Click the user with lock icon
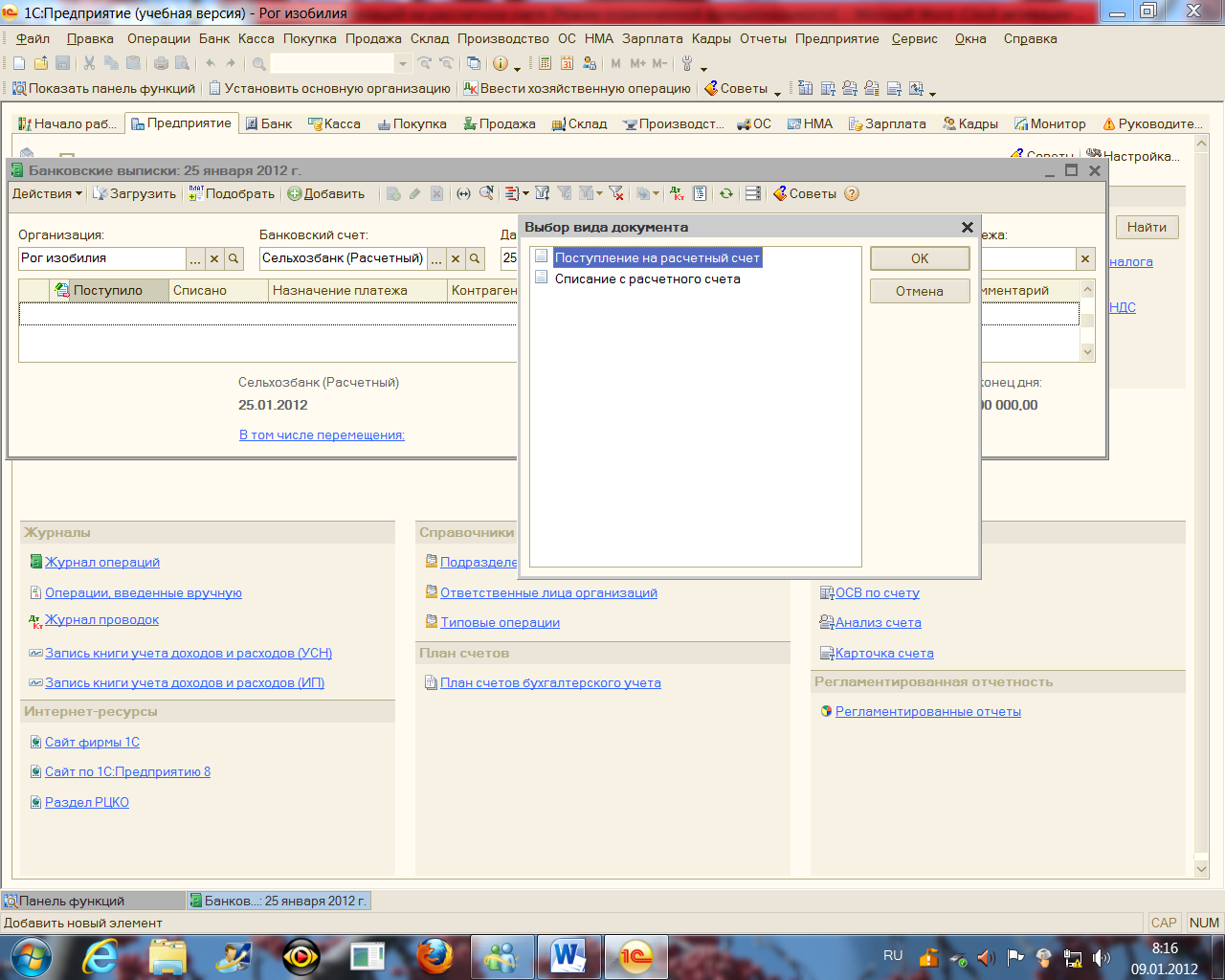The width and height of the screenshot is (1225, 980). (x=590, y=63)
